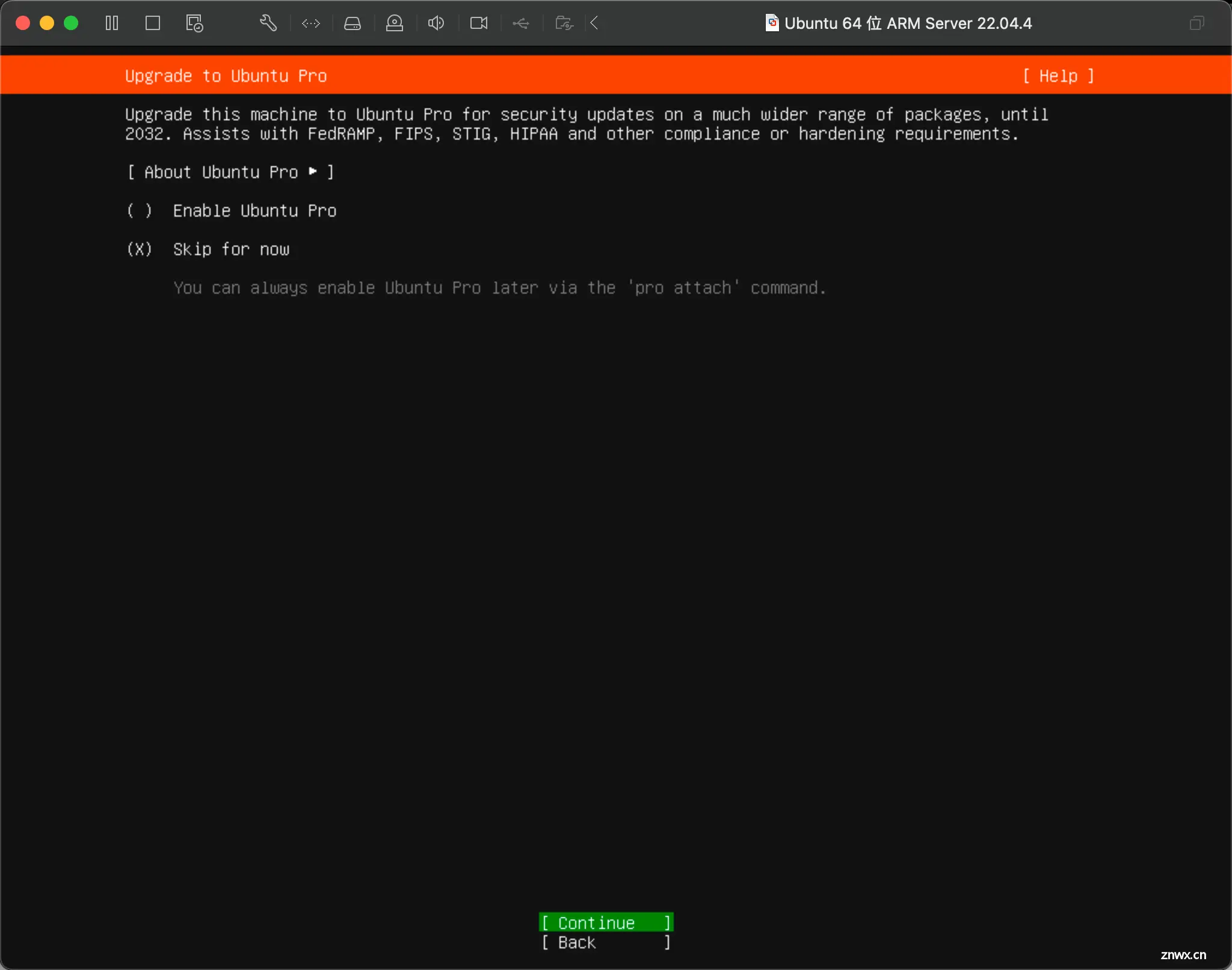This screenshot has width=1232, height=970.
Task: Open the Help menu in installer
Action: tap(1059, 76)
